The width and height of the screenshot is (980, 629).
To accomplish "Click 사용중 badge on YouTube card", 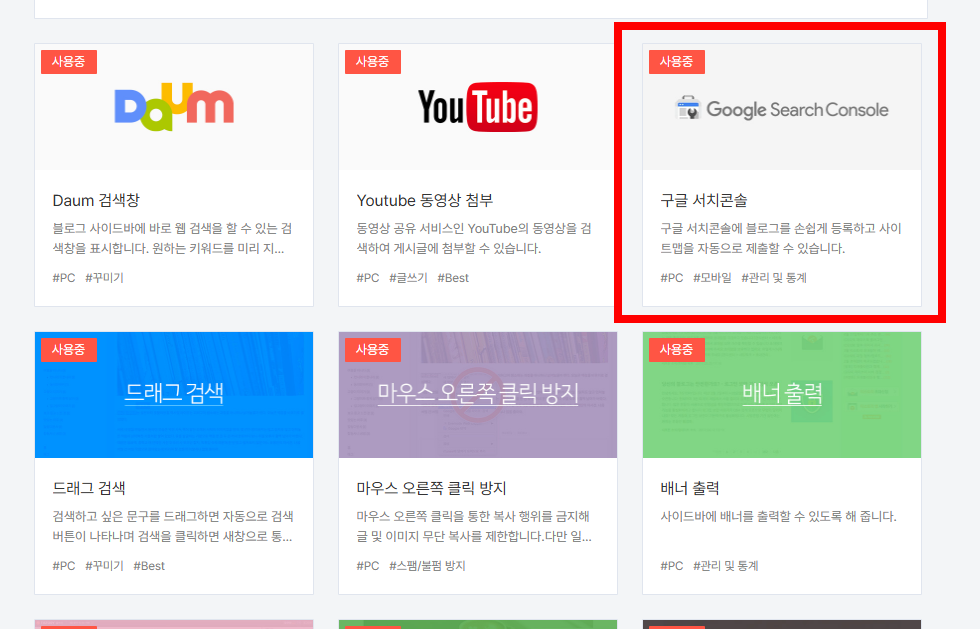I will click(372, 62).
